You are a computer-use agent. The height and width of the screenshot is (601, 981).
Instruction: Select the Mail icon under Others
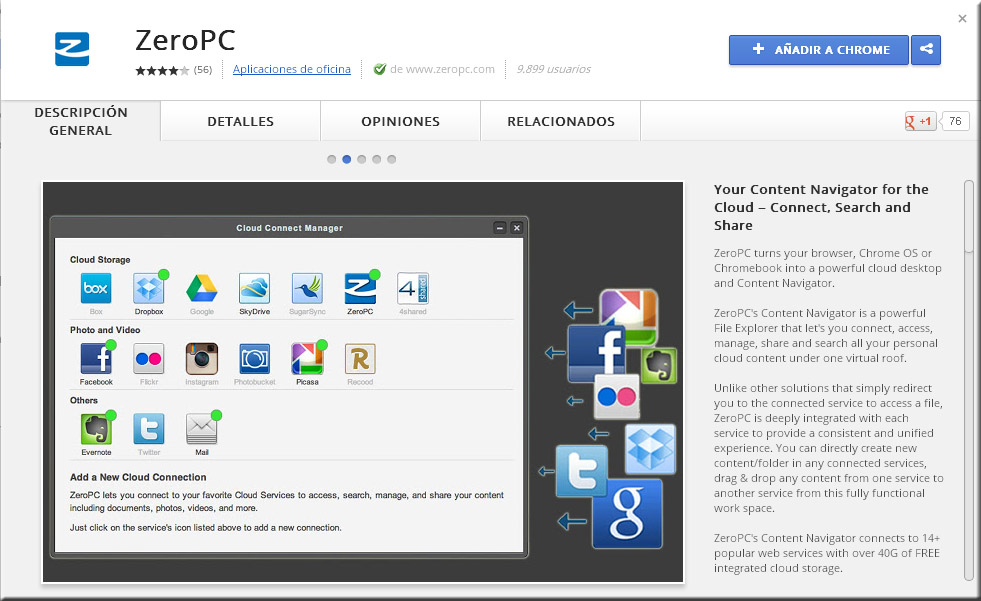pos(201,429)
